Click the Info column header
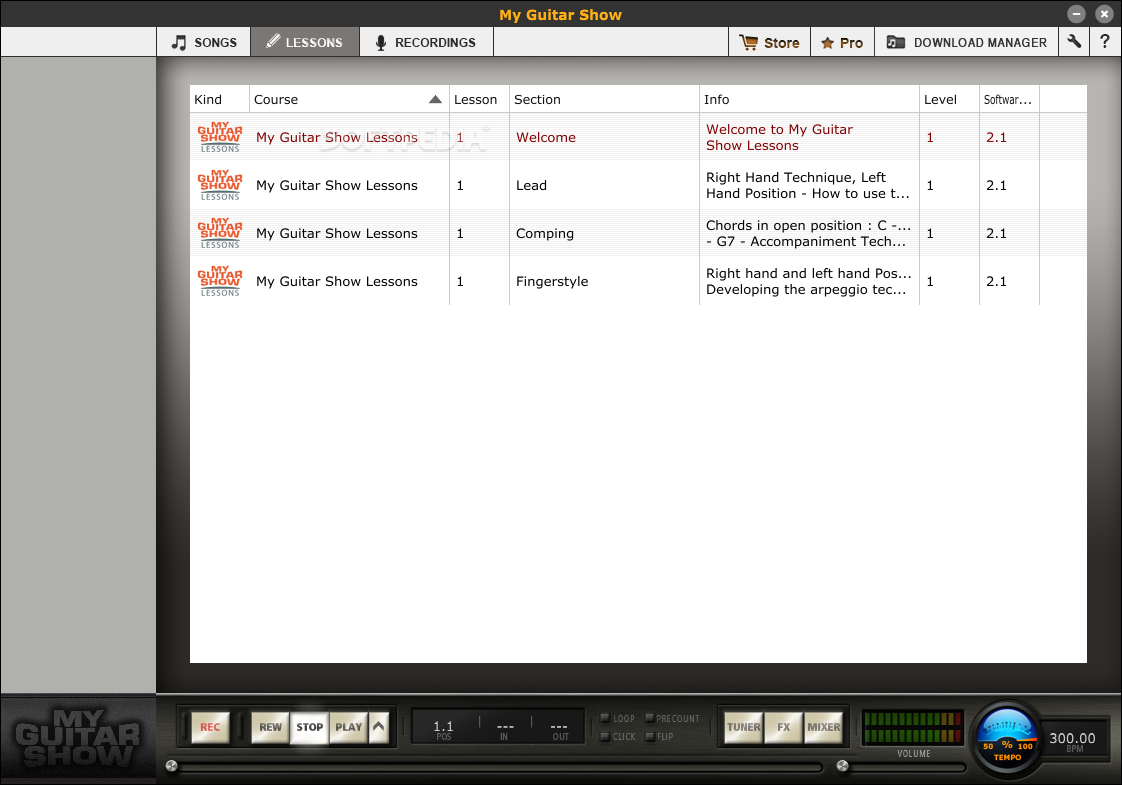The image size is (1122, 785). coord(809,99)
